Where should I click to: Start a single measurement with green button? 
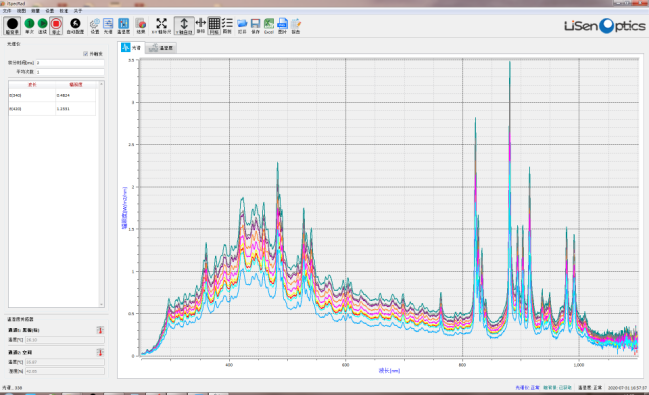point(29,25)
